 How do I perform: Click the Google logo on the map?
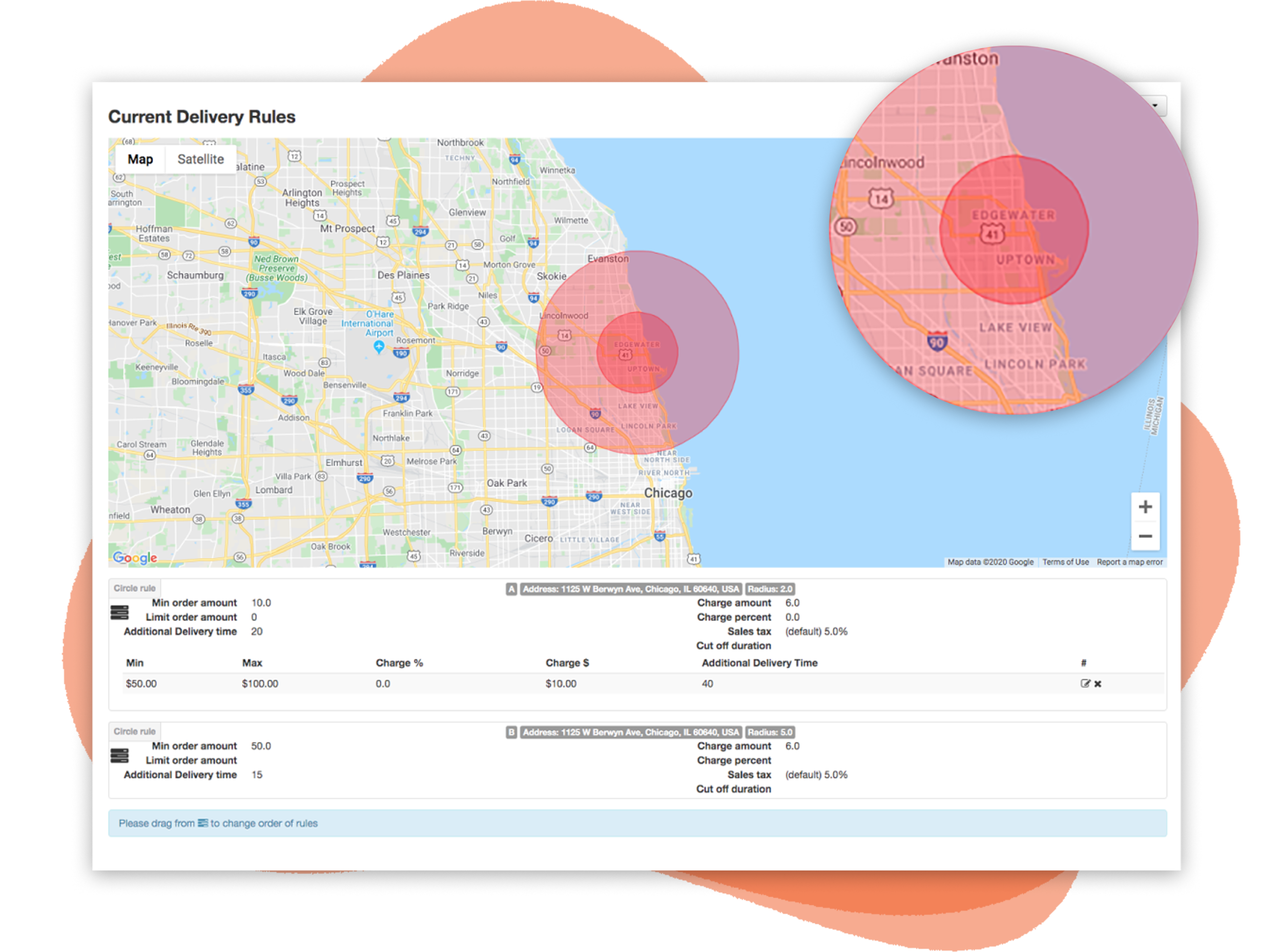click(135, 557)
